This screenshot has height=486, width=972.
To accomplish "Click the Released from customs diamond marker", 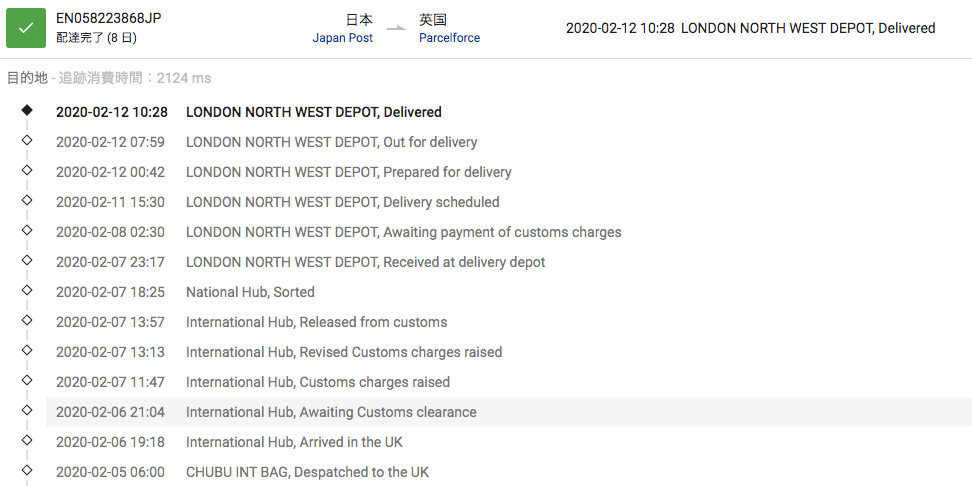I will tap(27, 320).
